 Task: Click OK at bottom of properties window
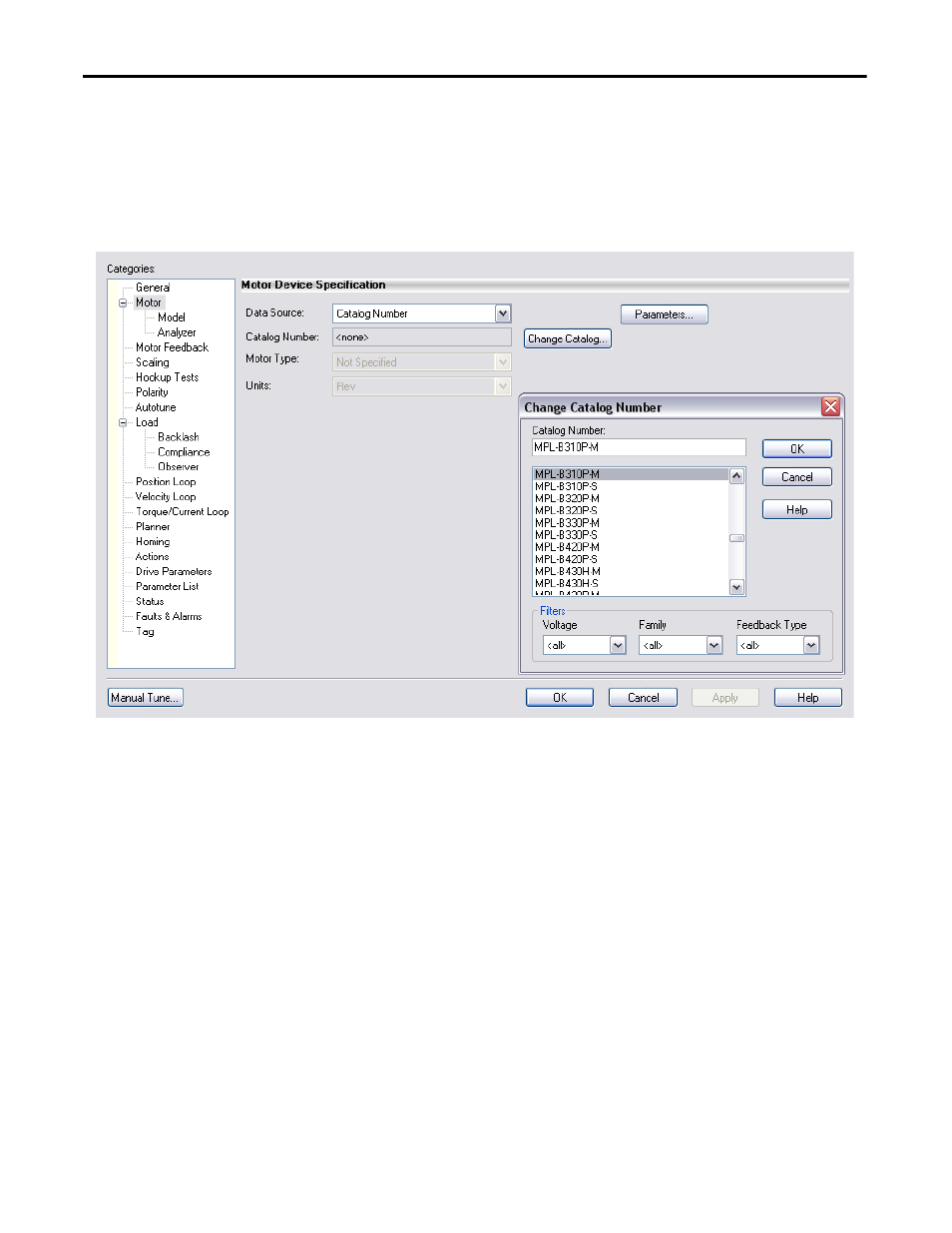(560, 698)
